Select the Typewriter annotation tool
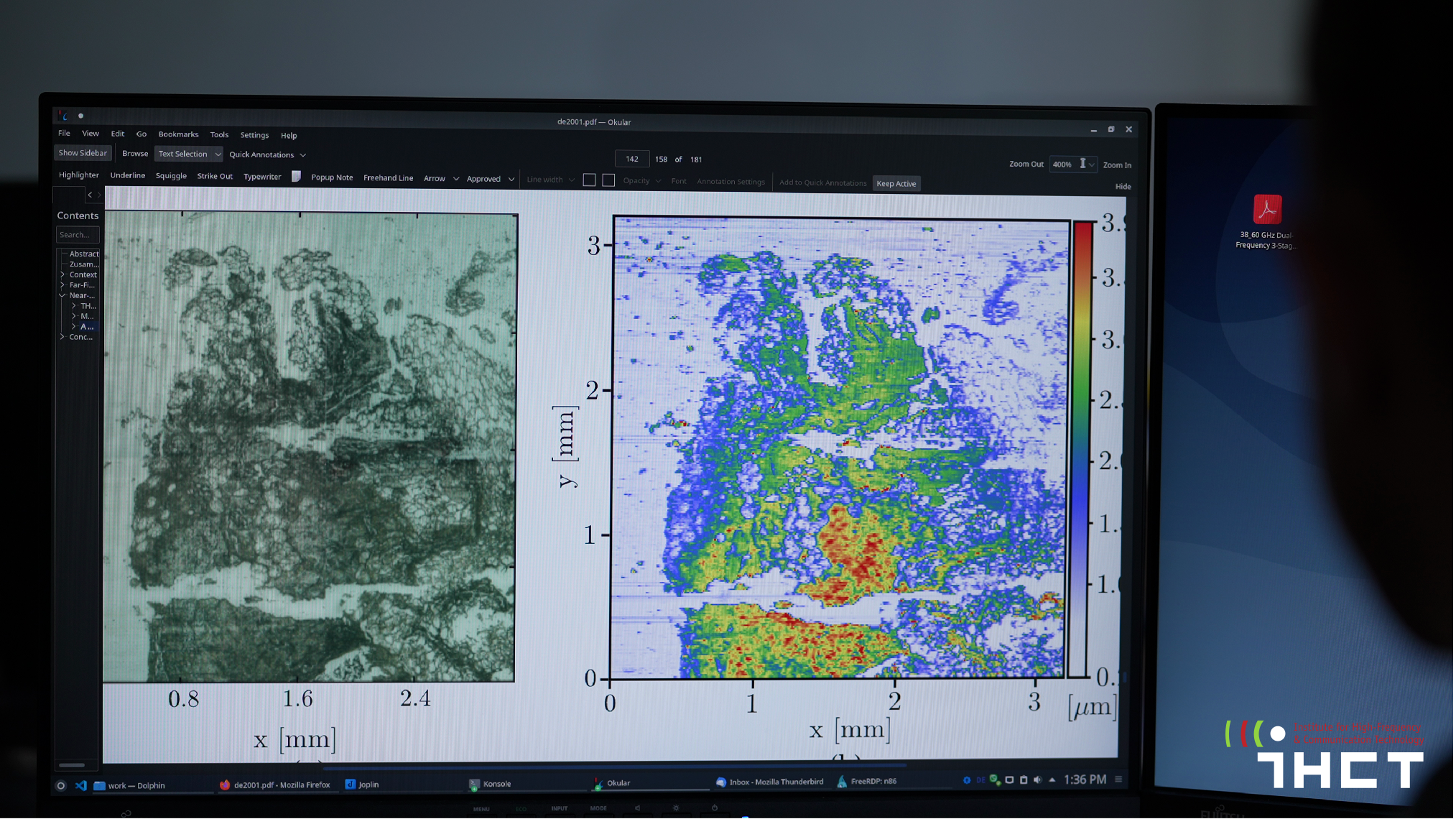The height and width of the screenshot is (819, 1456). pos(262,177)
